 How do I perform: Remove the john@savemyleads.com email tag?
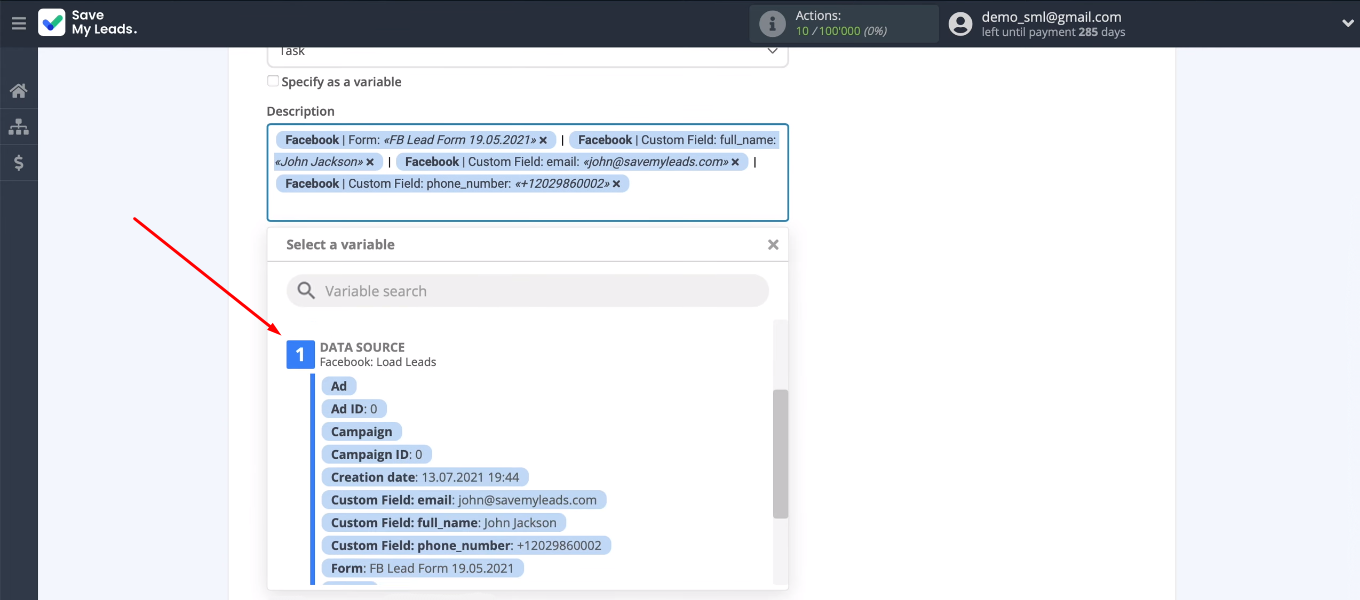pyautogui.click(x=735, y=162)
